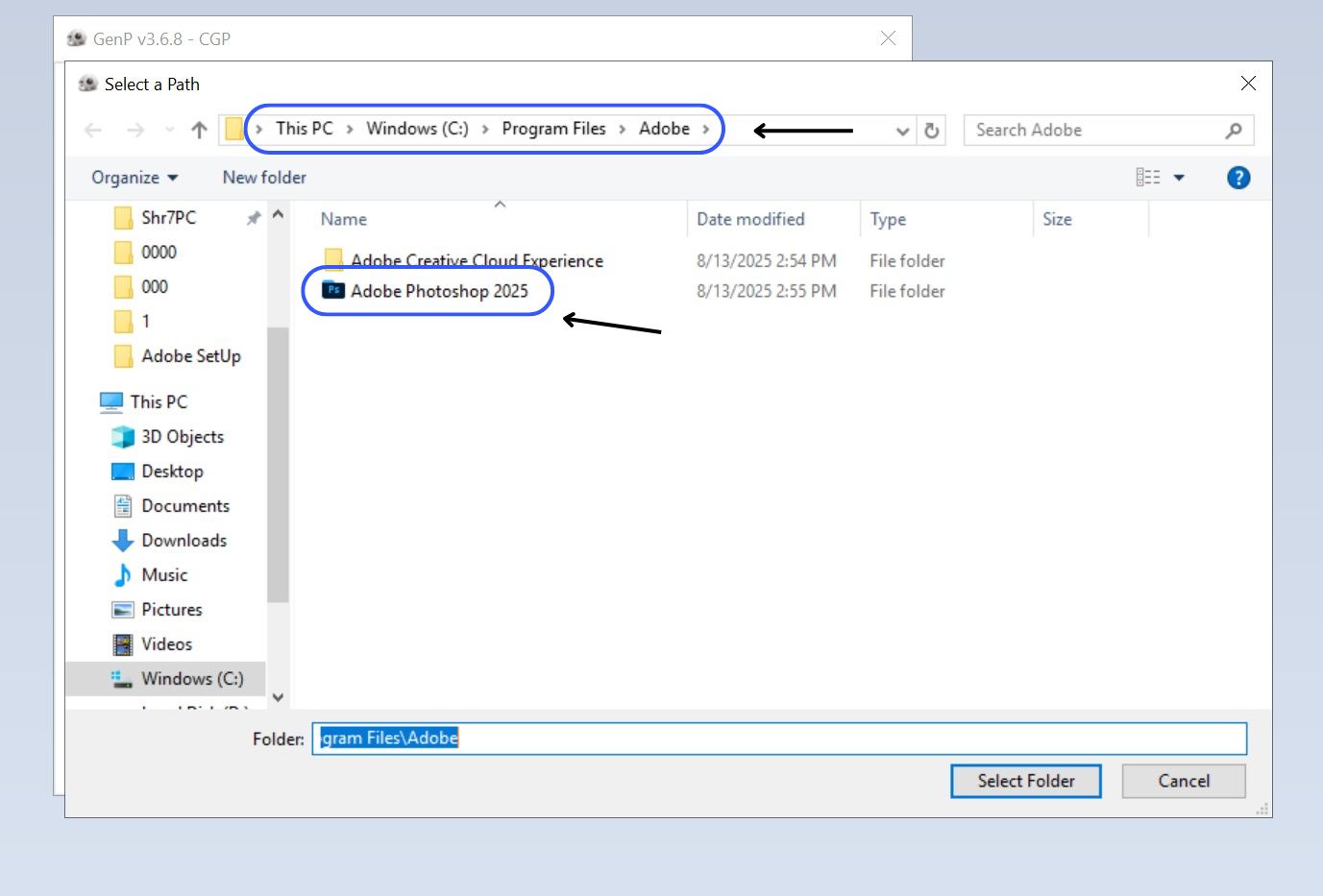This screenshot has width=1323, height=896.
Task: Click the Folder path text field
Action: [x=779, y=739]
